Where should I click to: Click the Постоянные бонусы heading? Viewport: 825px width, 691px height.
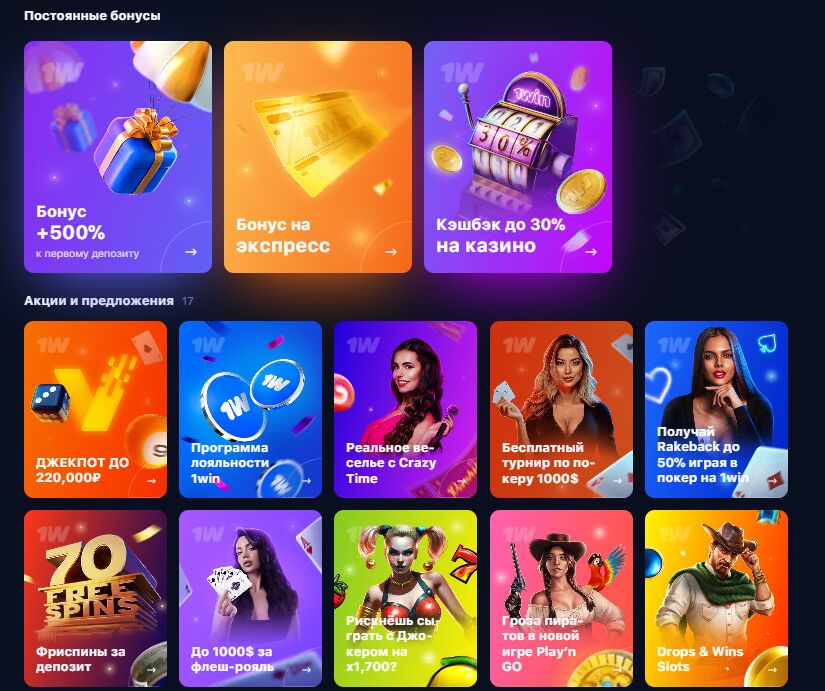coord(92,16)
